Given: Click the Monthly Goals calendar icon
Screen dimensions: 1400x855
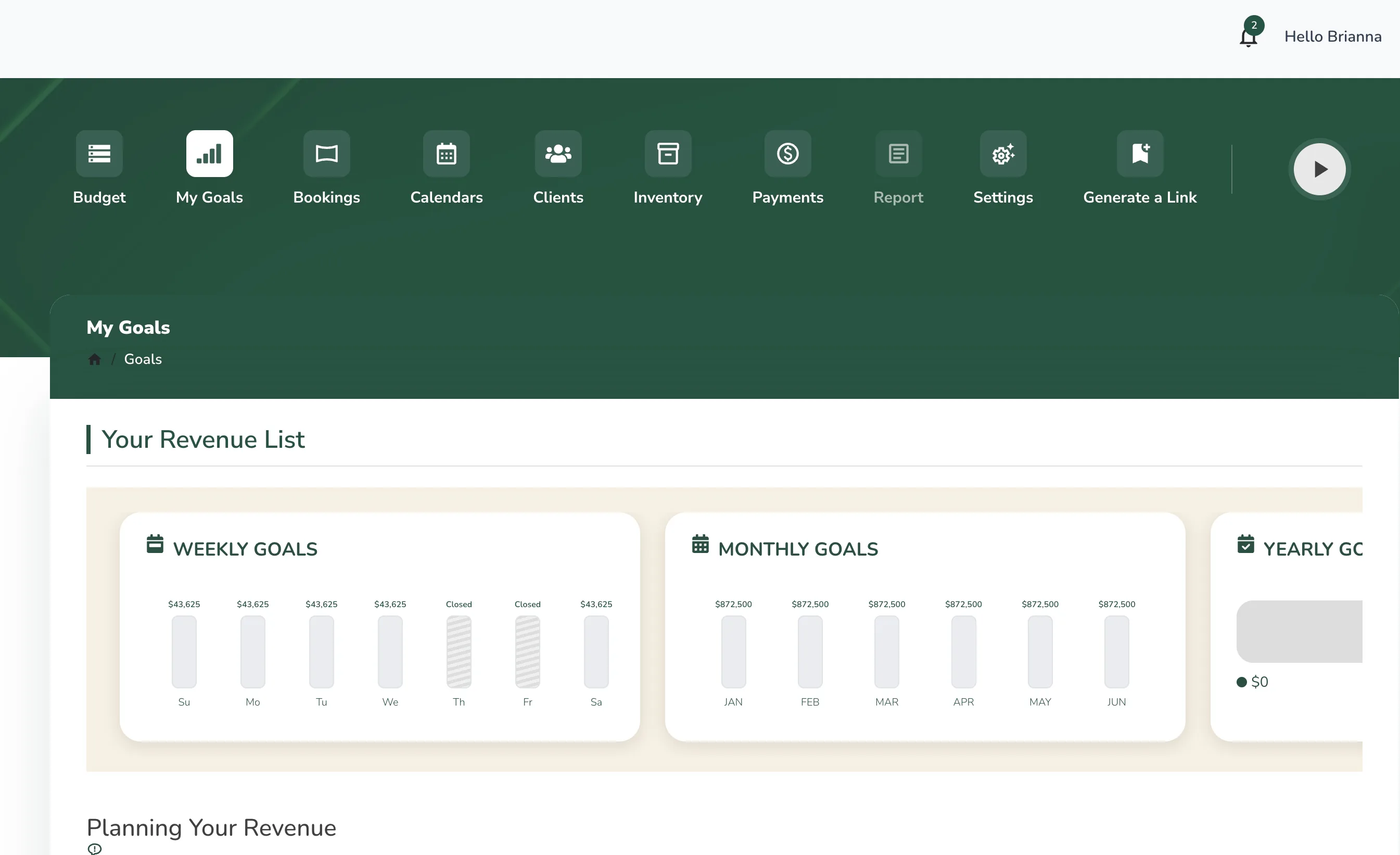Looking at the screenshot, I should tap(701, 544).
